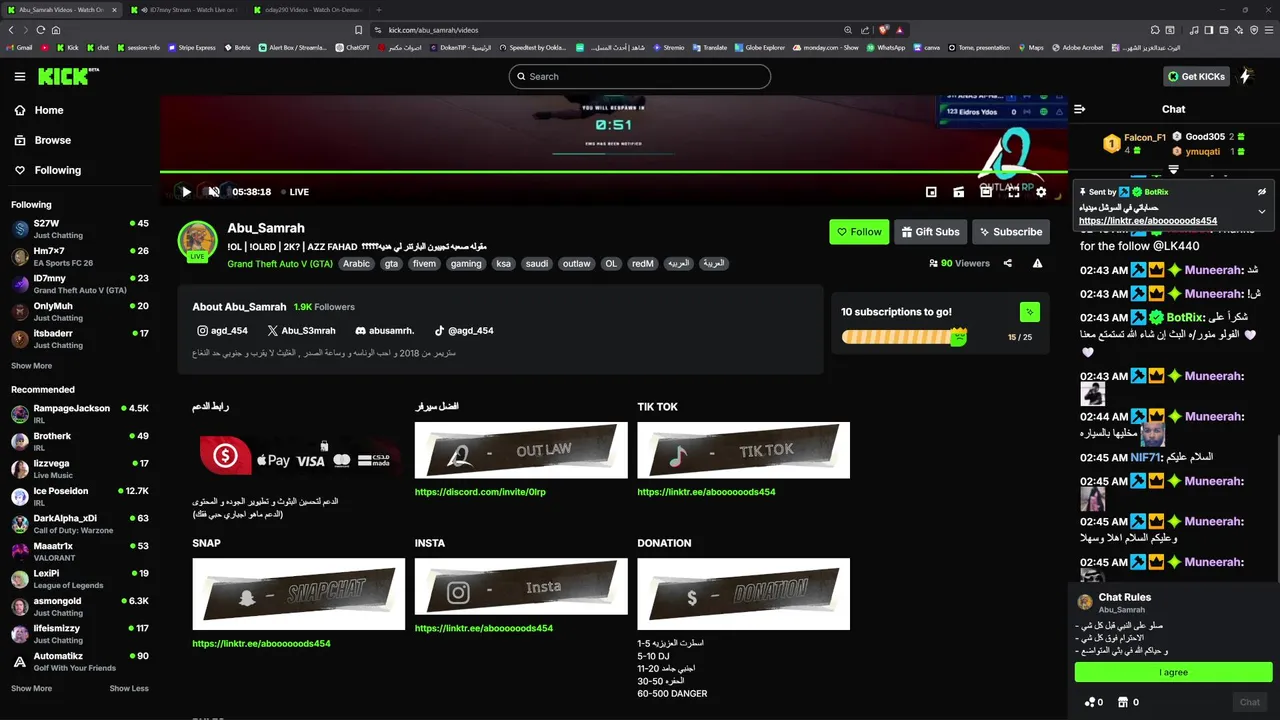Open Ice Poseidon recommended channel
This screenshot has width=1280, height=720.
(80, 496)
